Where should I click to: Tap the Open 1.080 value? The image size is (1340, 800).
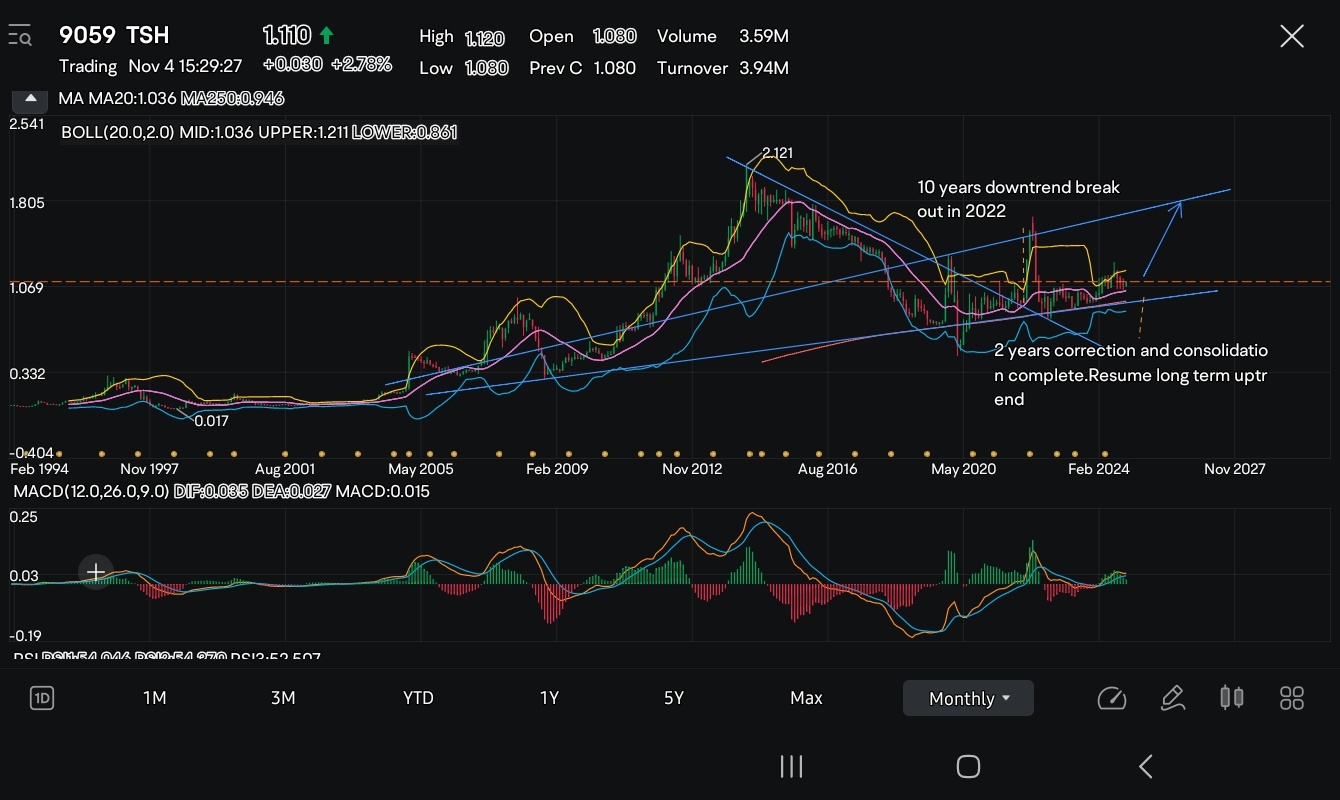614,36
